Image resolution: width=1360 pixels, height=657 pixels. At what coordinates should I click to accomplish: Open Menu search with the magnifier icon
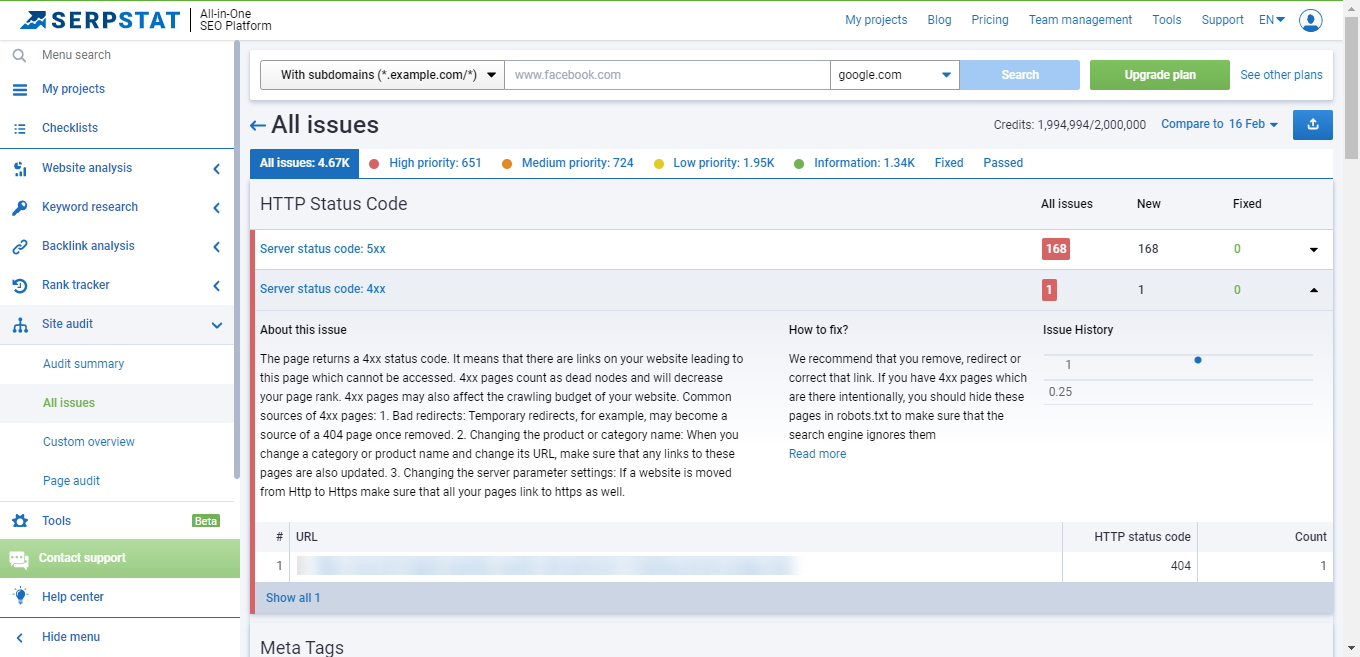(x=19, y=55)
